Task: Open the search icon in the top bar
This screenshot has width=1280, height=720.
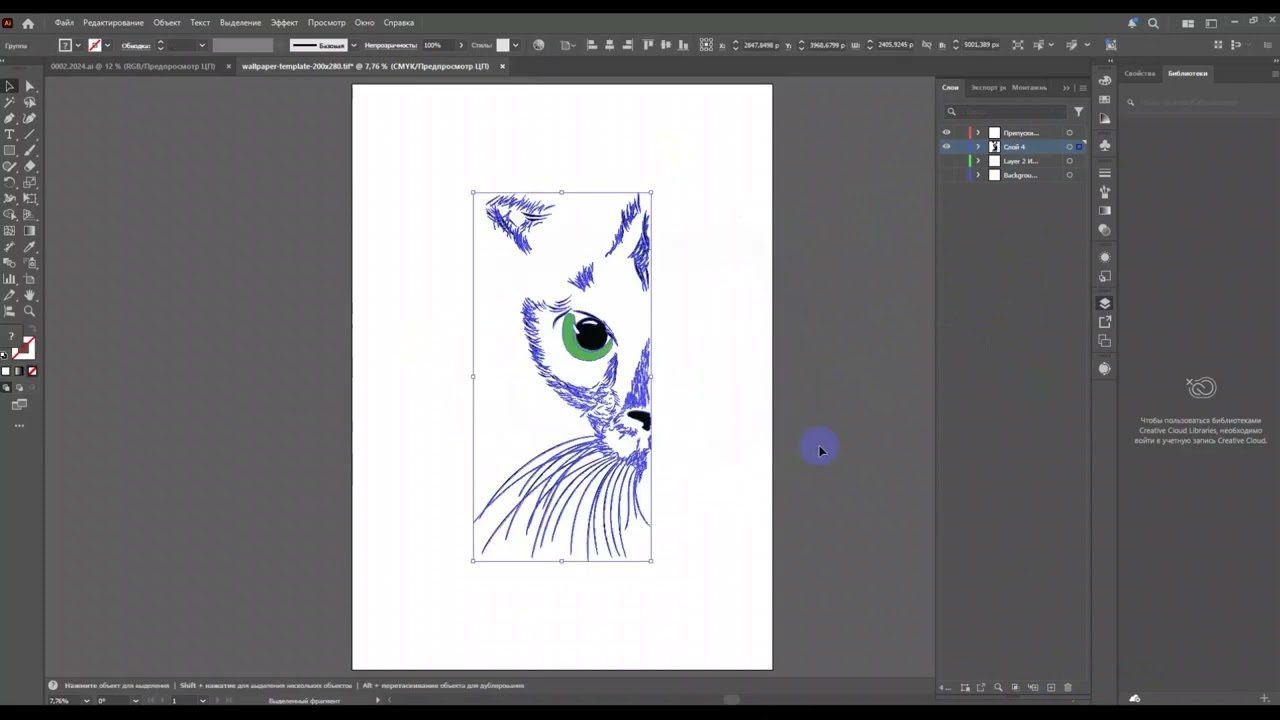Action: pos(1153,23)
